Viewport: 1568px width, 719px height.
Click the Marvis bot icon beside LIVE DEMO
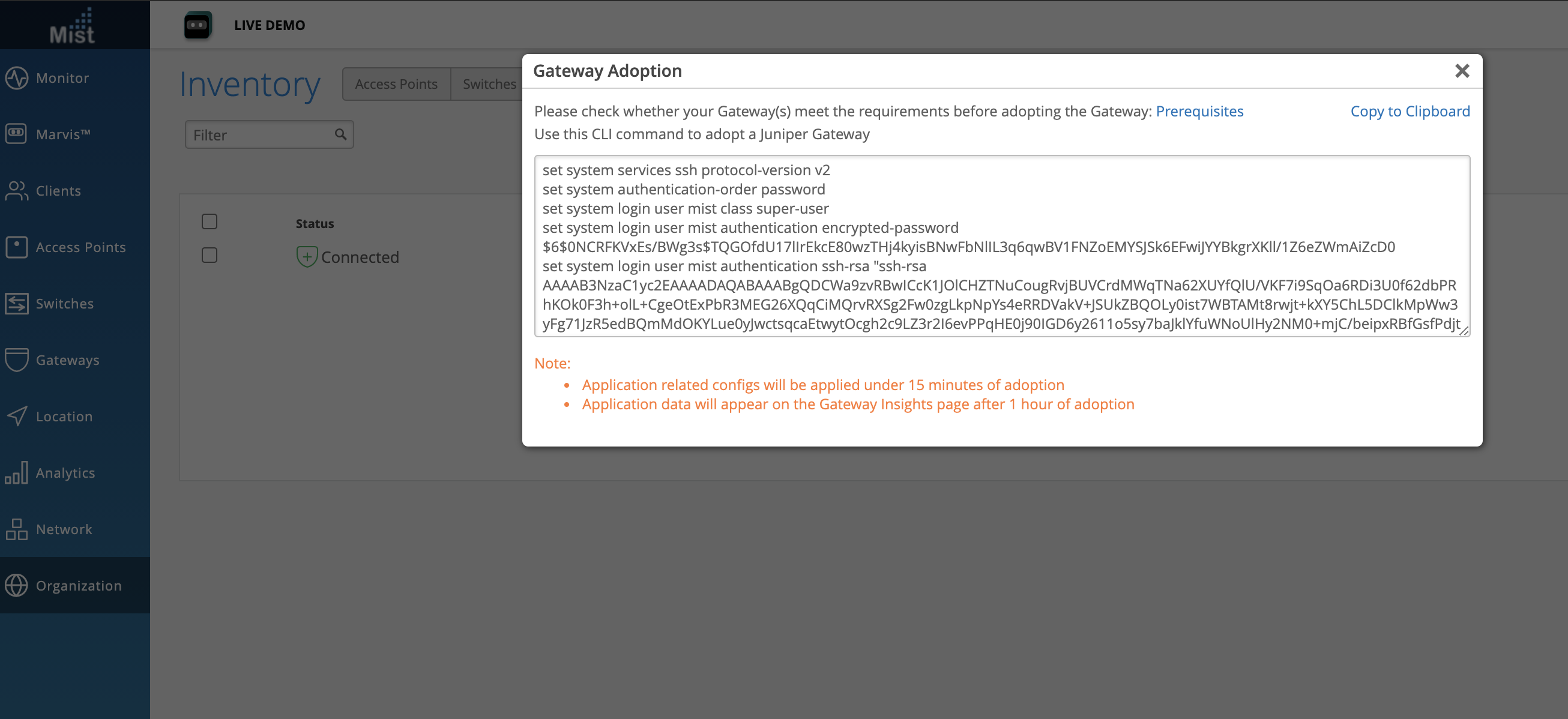click(198, 25)
